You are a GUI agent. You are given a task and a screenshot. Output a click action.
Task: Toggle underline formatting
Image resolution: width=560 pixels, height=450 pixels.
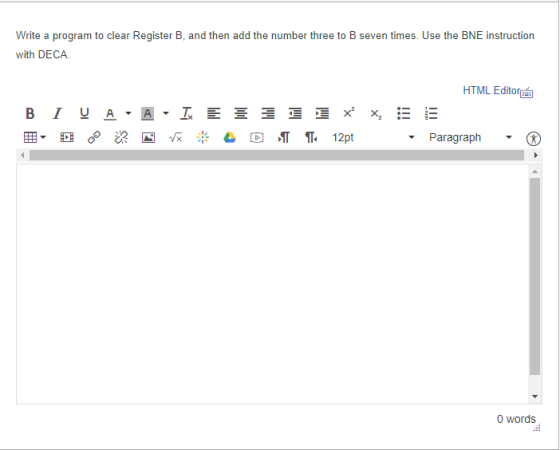(84, 114)
